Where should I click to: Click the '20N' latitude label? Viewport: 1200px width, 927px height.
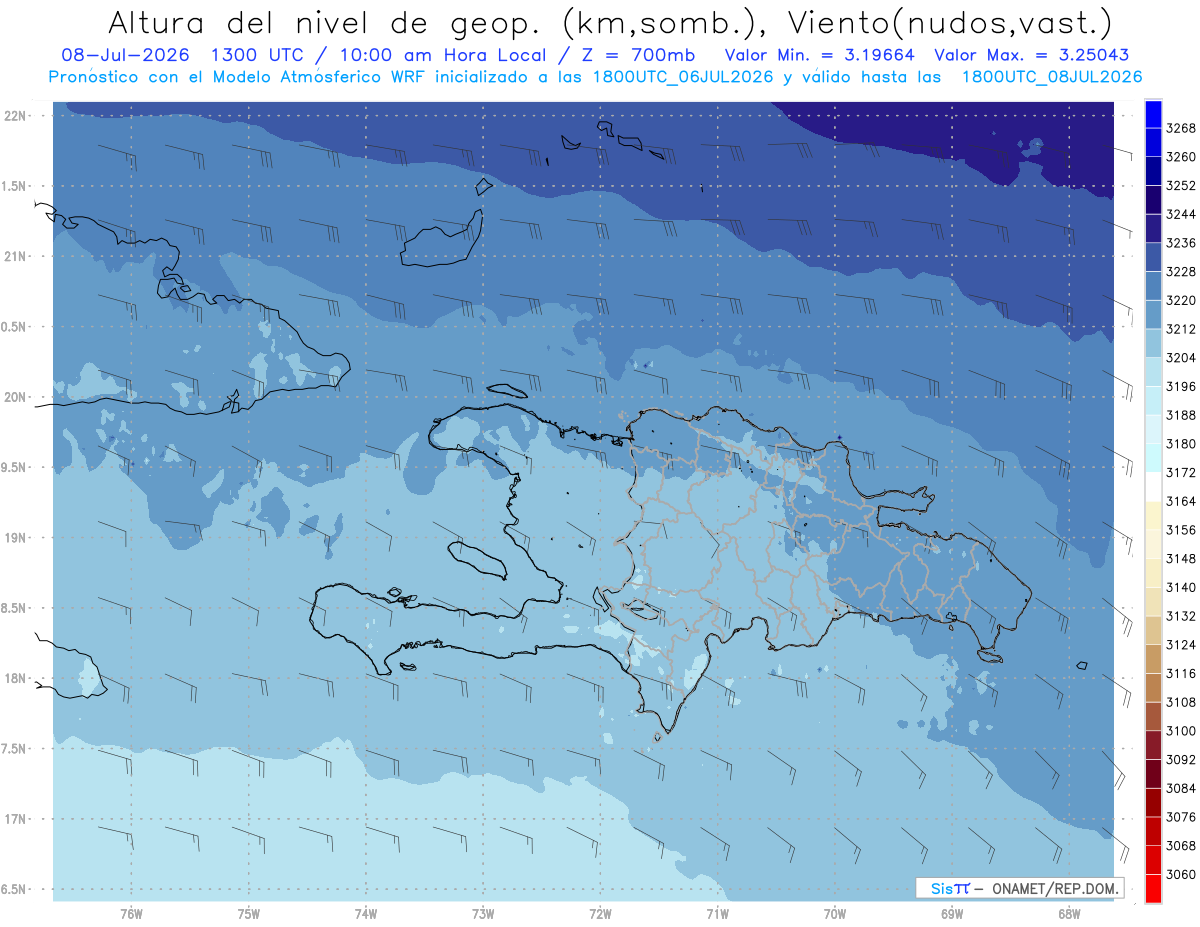coord(15,397)
